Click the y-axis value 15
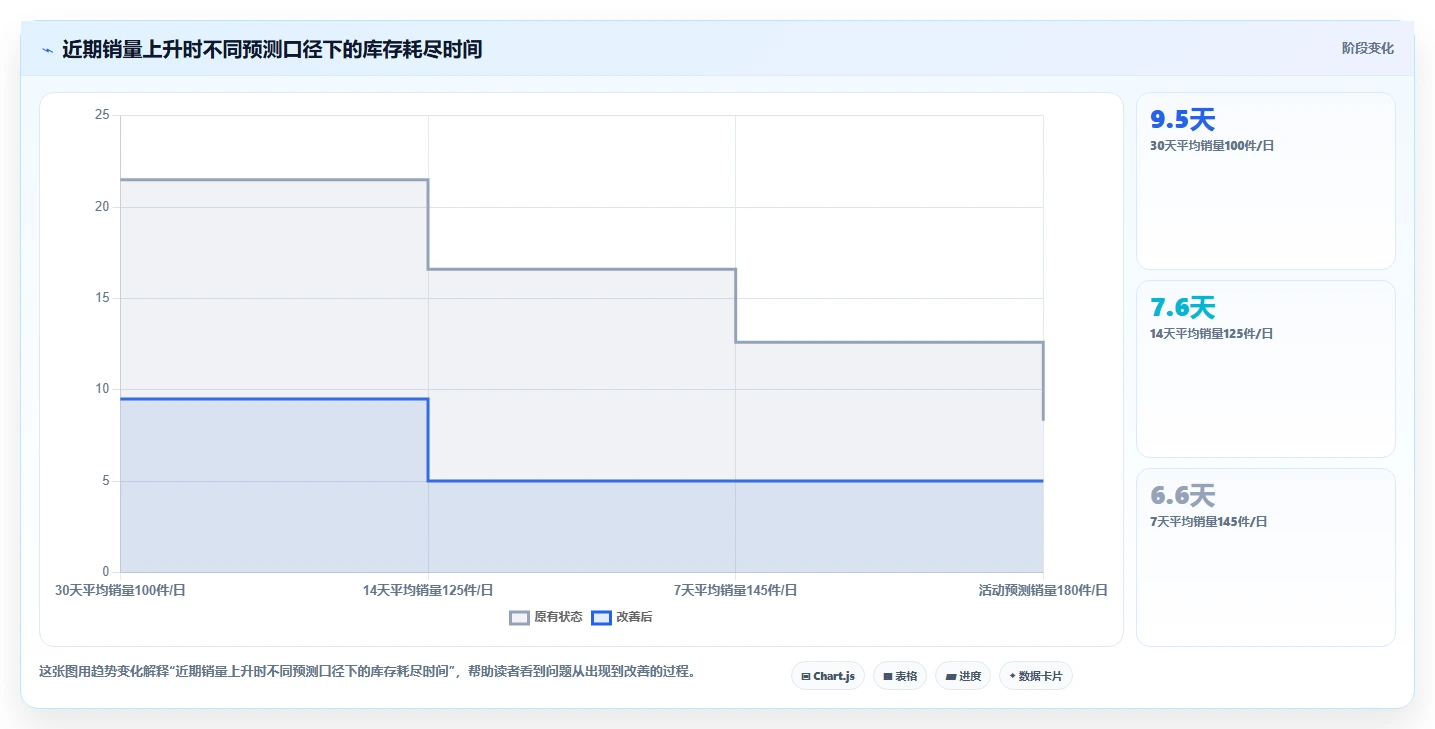Image resolution: width=1435 pixels, height=729 pixels. tap(102, 298)
